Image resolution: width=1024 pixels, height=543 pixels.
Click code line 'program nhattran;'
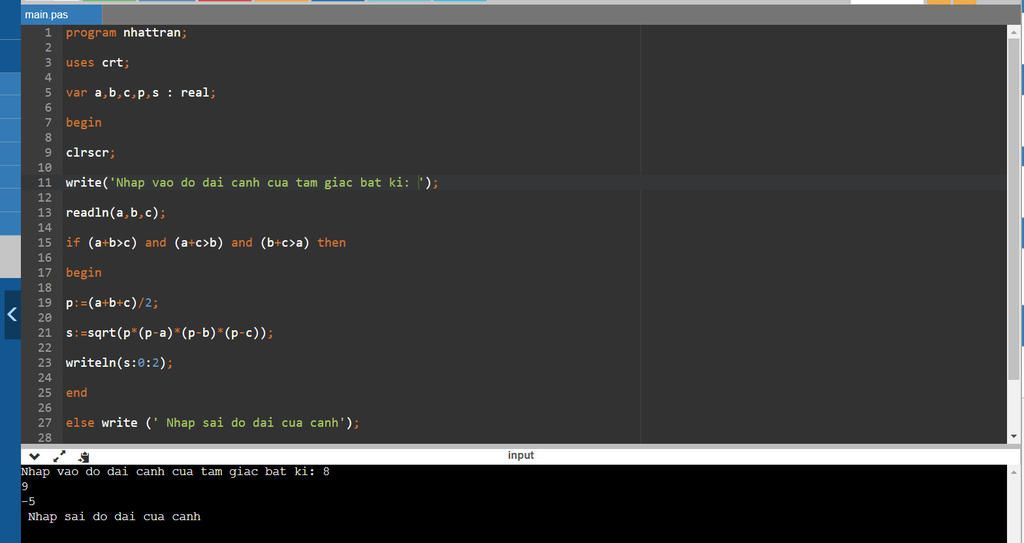[x=126, y=33]
